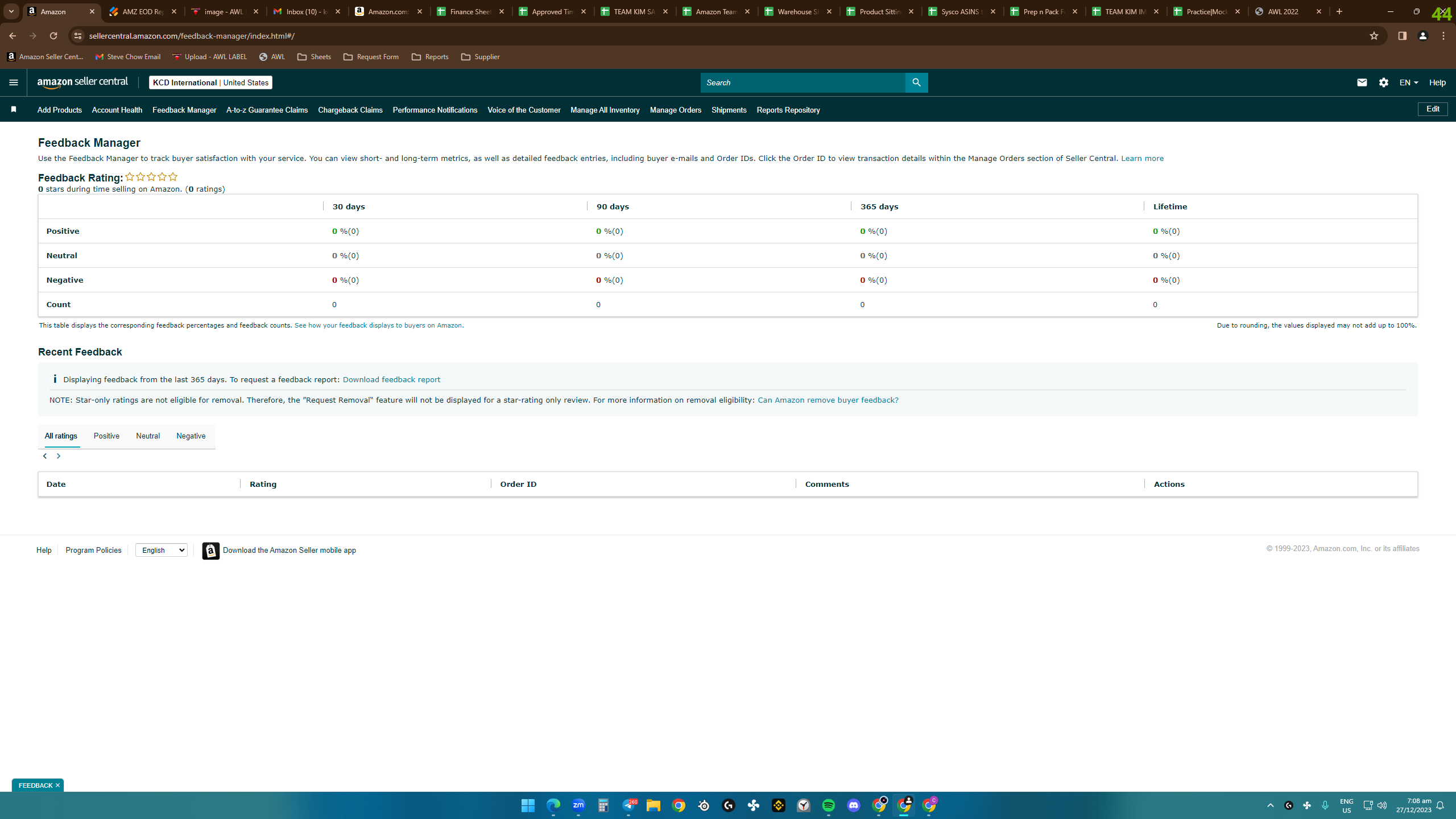Image resolution: width=1456 pixels, height=819 pixels.
Task: Open the Sheets bookmarks folder
Action: 314,57
